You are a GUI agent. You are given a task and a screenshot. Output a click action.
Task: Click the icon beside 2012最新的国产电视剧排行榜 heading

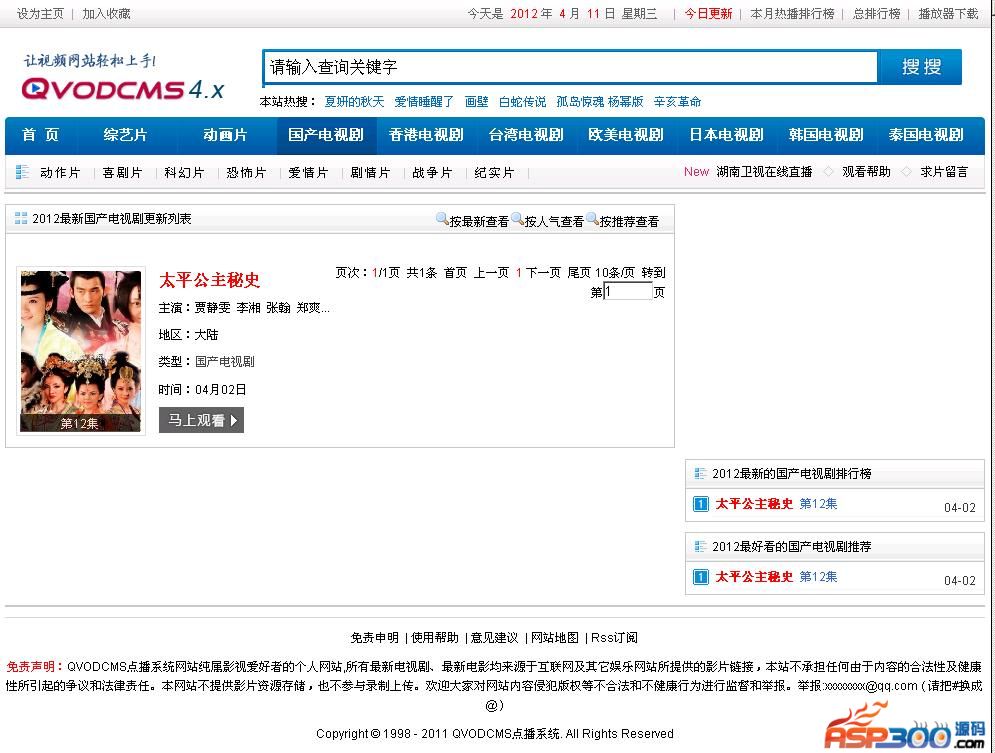(701, 473)
